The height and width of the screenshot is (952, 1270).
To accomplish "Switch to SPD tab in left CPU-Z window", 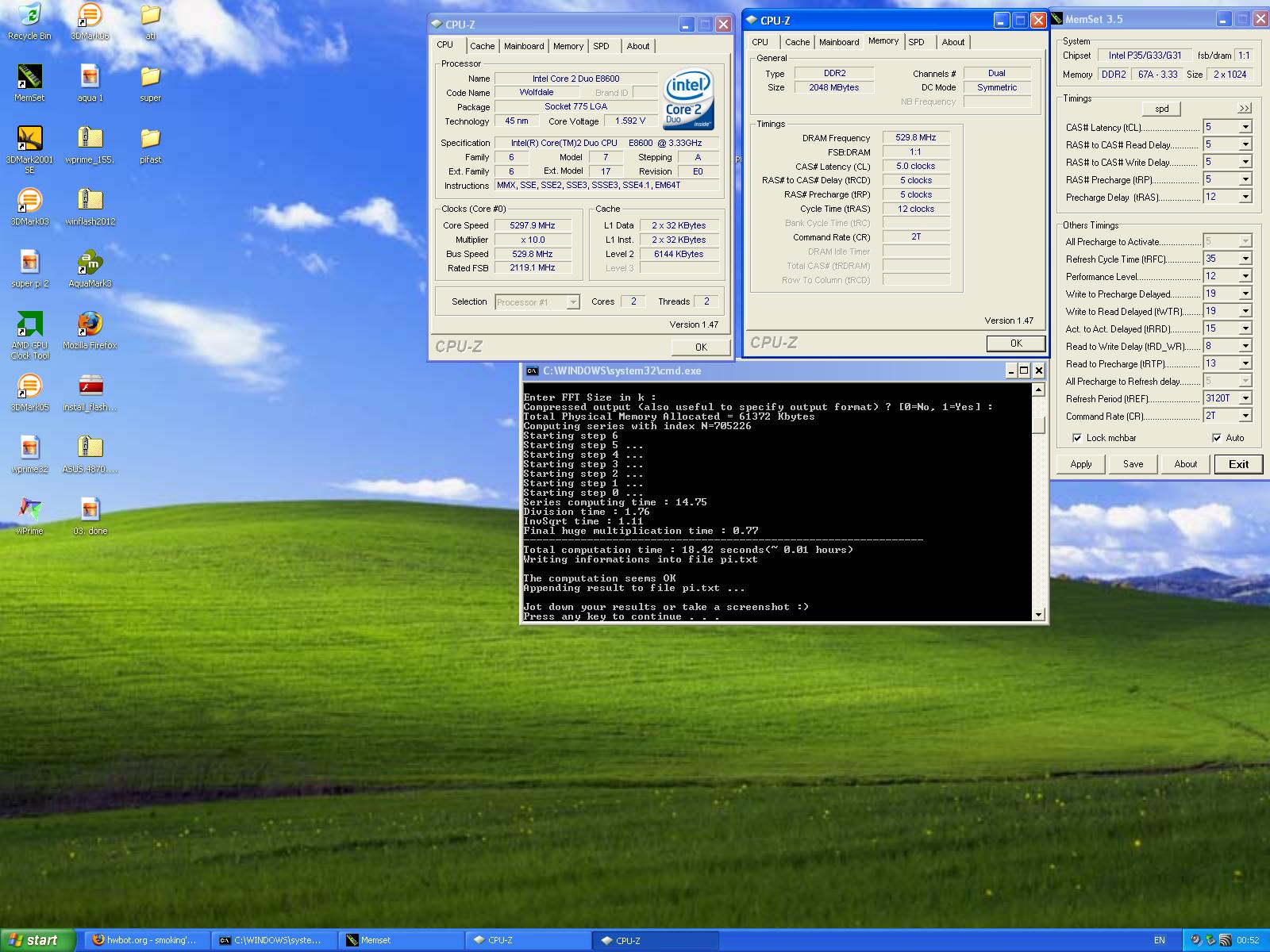I will pos(601,46).
